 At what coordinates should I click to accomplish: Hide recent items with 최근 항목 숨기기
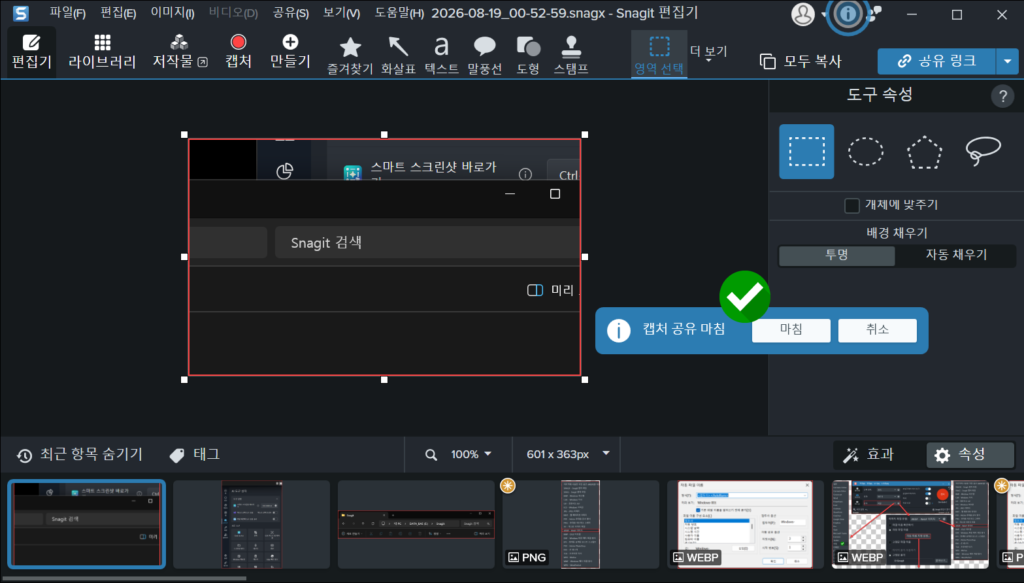click(79, 454)
